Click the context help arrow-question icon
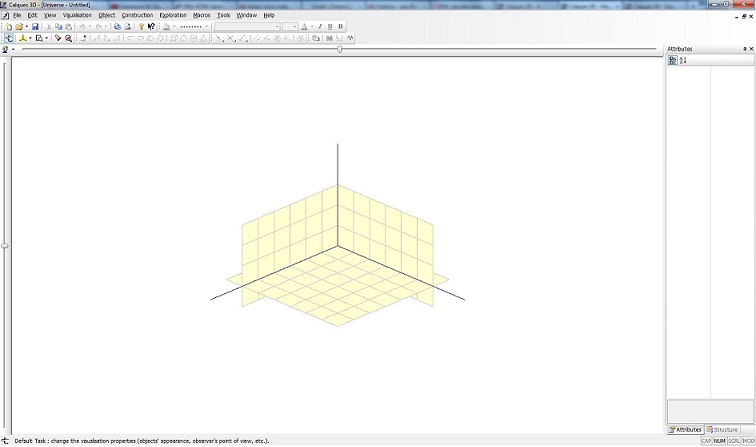Viewport: 756px width, 447px height. (x=151, y=27)
